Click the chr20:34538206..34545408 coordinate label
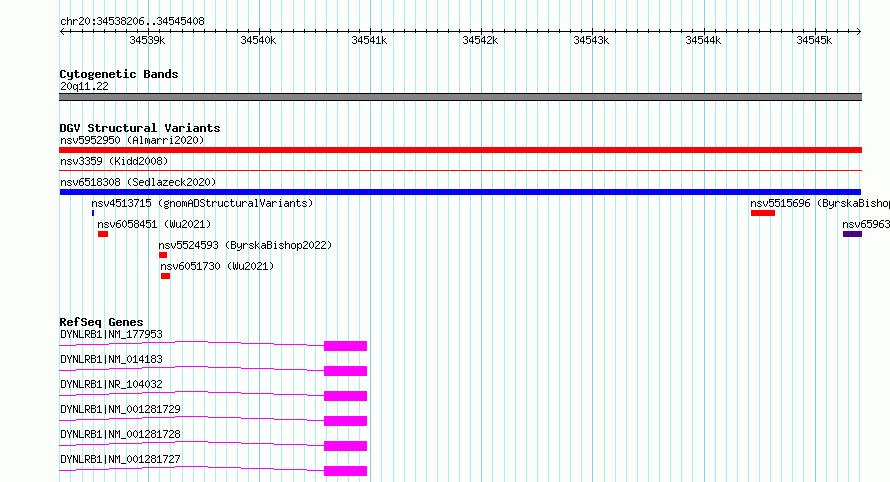The image size is (890, 482). pos(132,22)
